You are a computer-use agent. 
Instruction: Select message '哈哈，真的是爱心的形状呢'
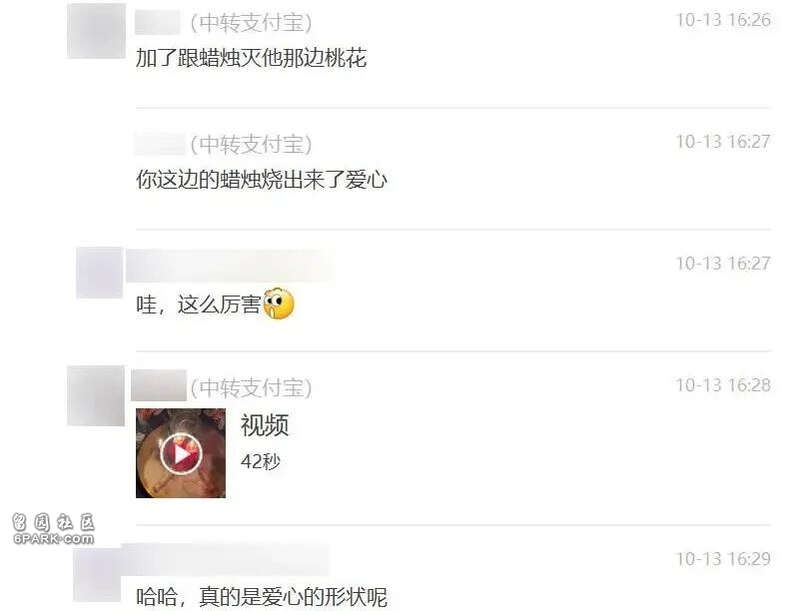[x=261, y=597]
